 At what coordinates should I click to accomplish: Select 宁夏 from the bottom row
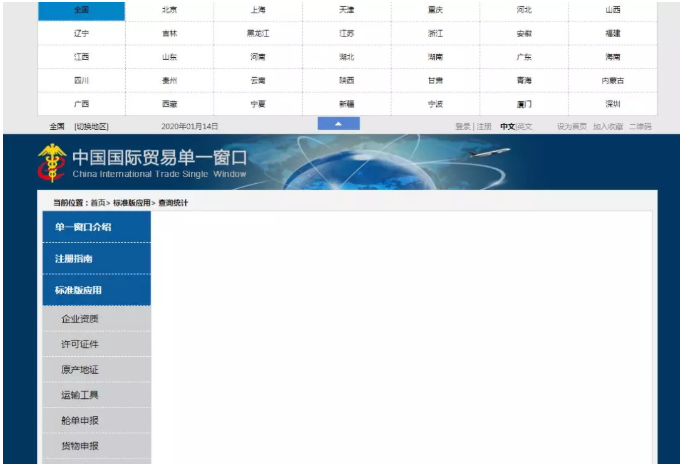(x=258, y=104)
